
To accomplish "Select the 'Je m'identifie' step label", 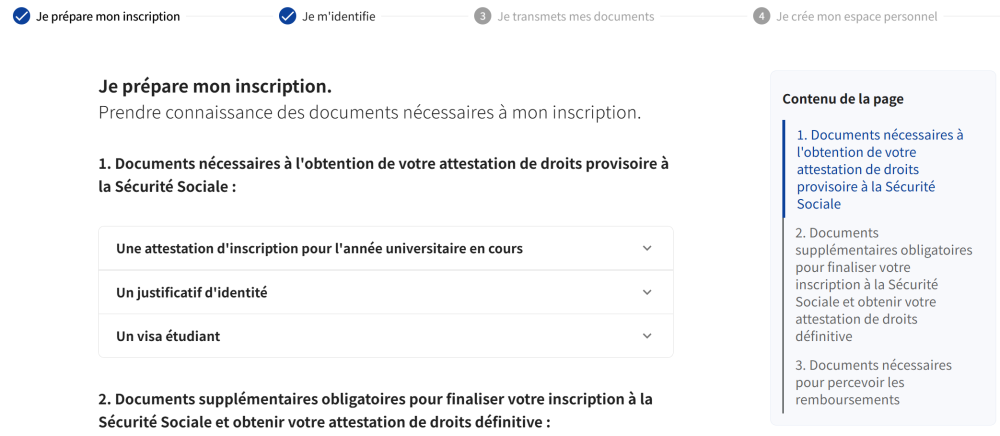I will pos(339,17).
